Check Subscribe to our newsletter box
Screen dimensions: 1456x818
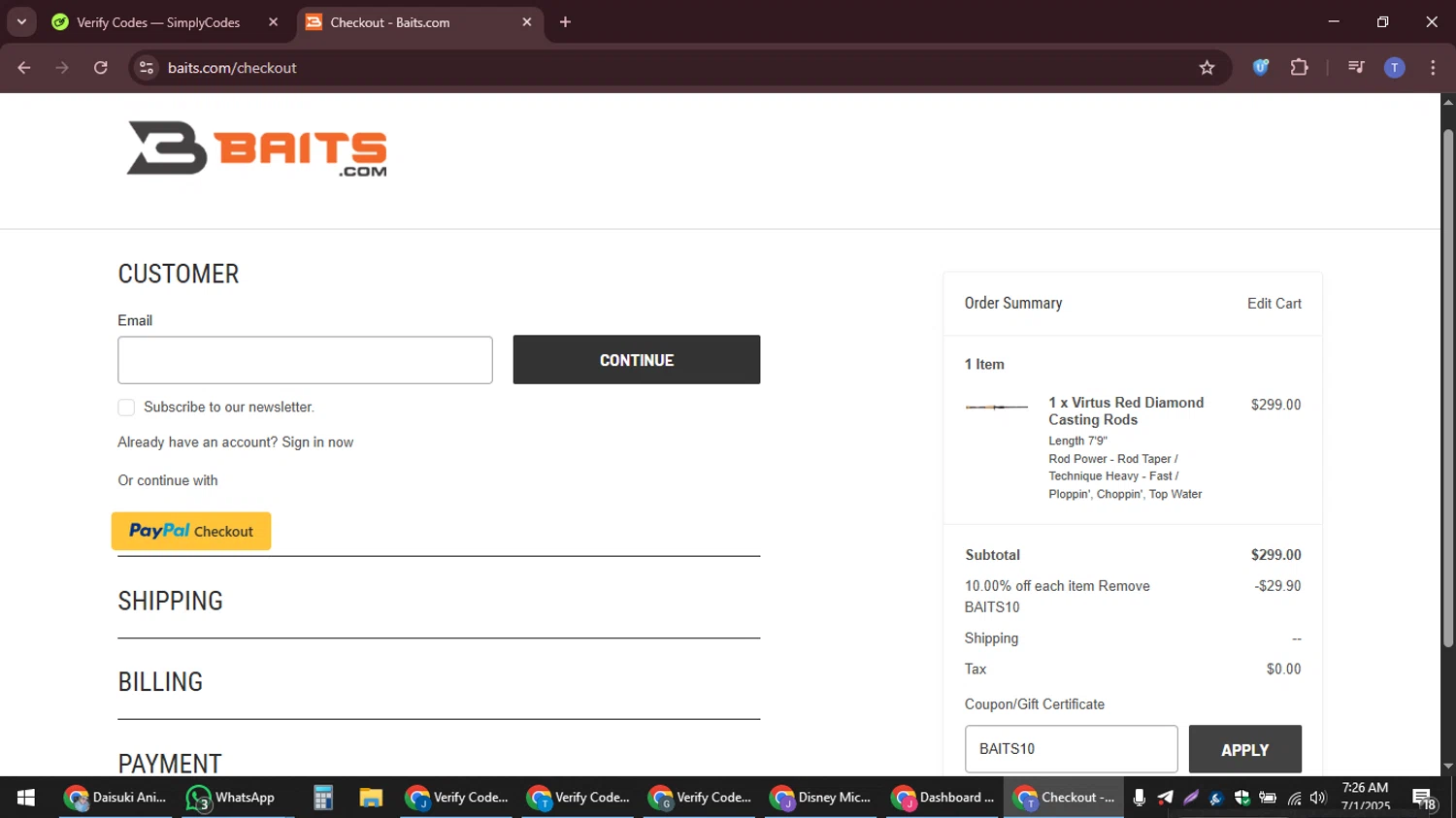(x=126, y=408)
